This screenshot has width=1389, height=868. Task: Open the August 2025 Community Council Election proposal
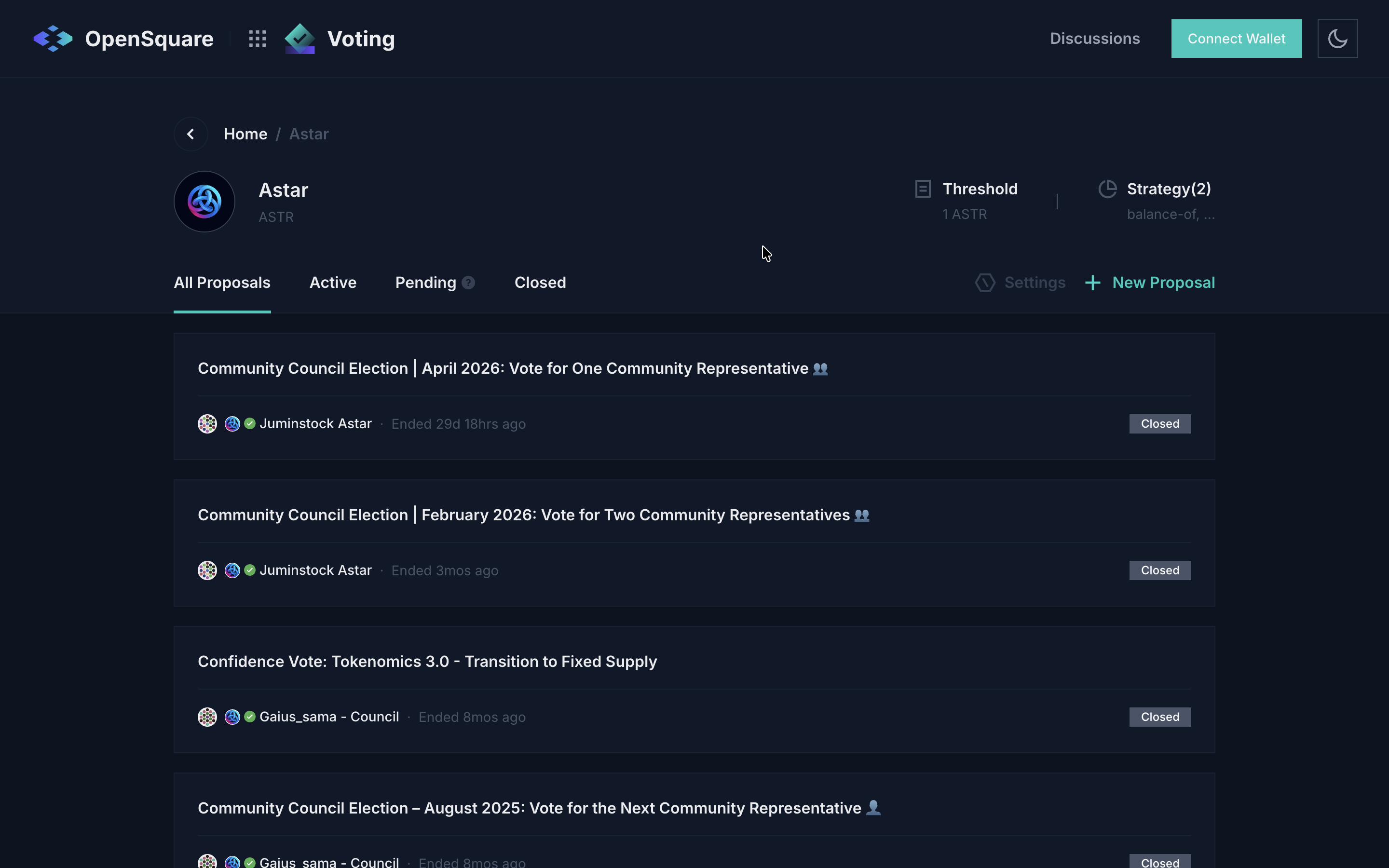point(529,808)
